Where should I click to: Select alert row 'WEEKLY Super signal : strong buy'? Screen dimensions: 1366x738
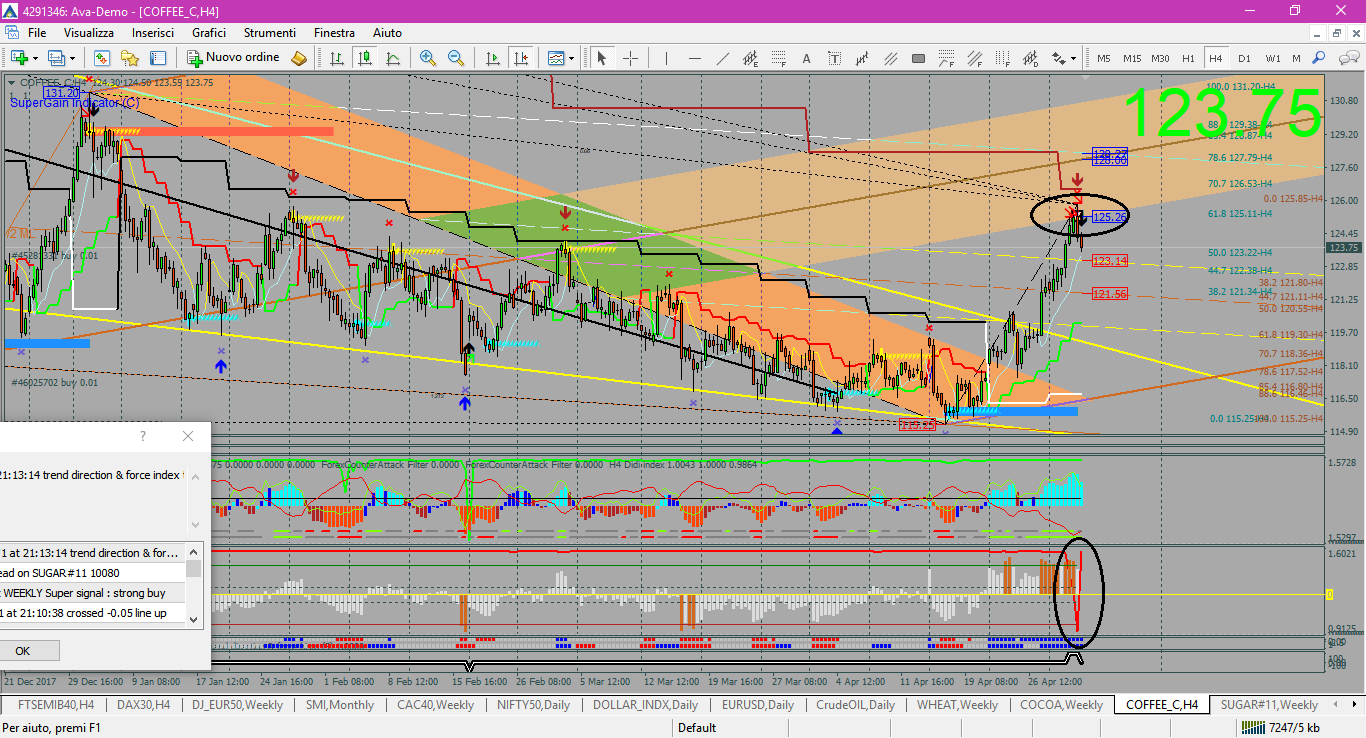(92, 593)
